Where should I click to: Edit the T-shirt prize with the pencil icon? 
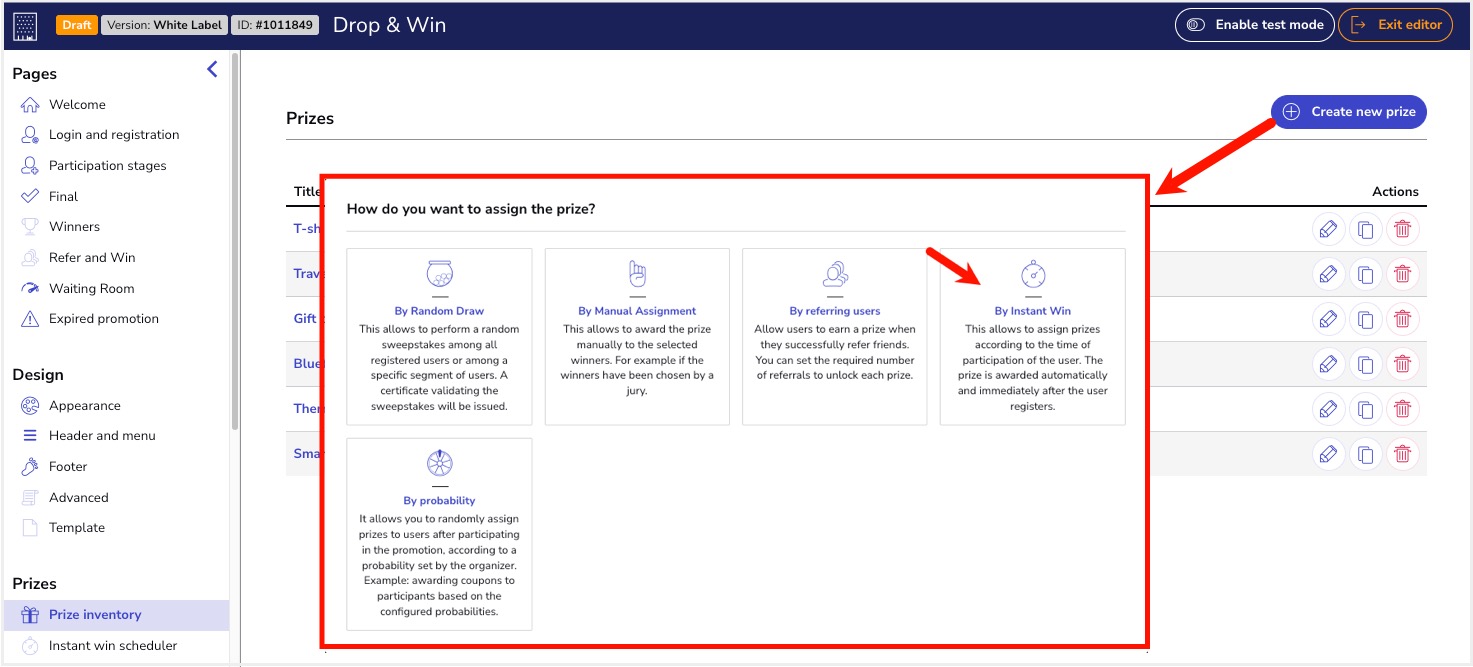[x=1328, y=228]
